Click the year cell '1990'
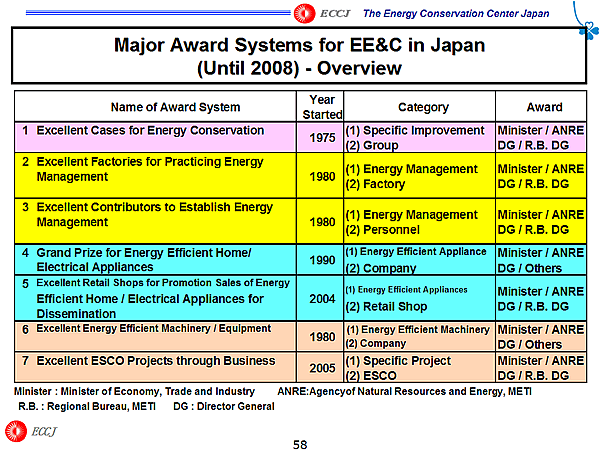The image size is (600, 450). [x=322, y=260]
